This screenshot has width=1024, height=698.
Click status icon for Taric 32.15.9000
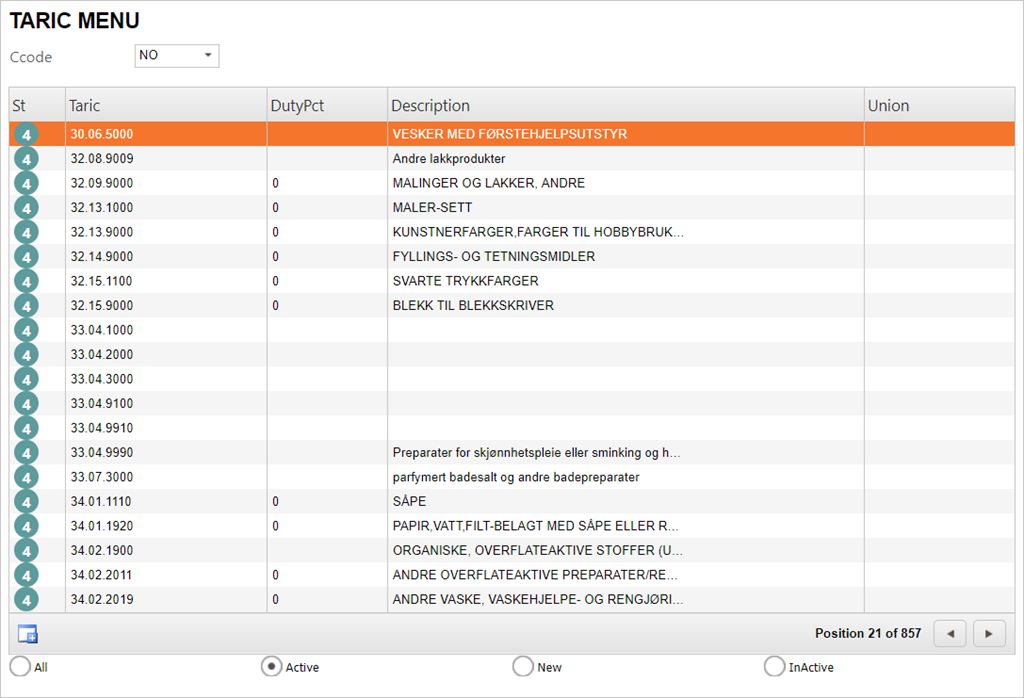point(26,306)
